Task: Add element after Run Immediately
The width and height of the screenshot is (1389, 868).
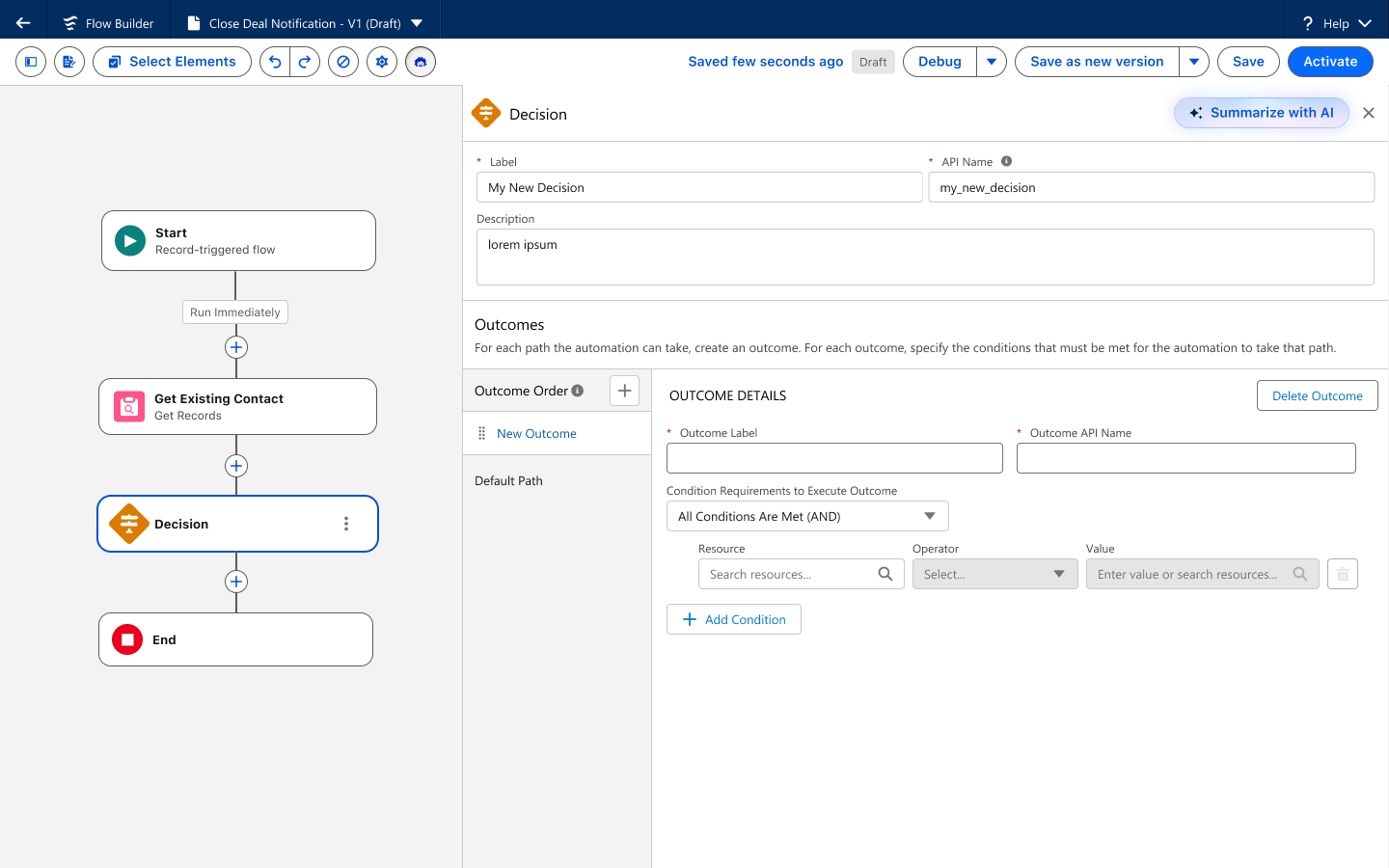Action: 236,347
